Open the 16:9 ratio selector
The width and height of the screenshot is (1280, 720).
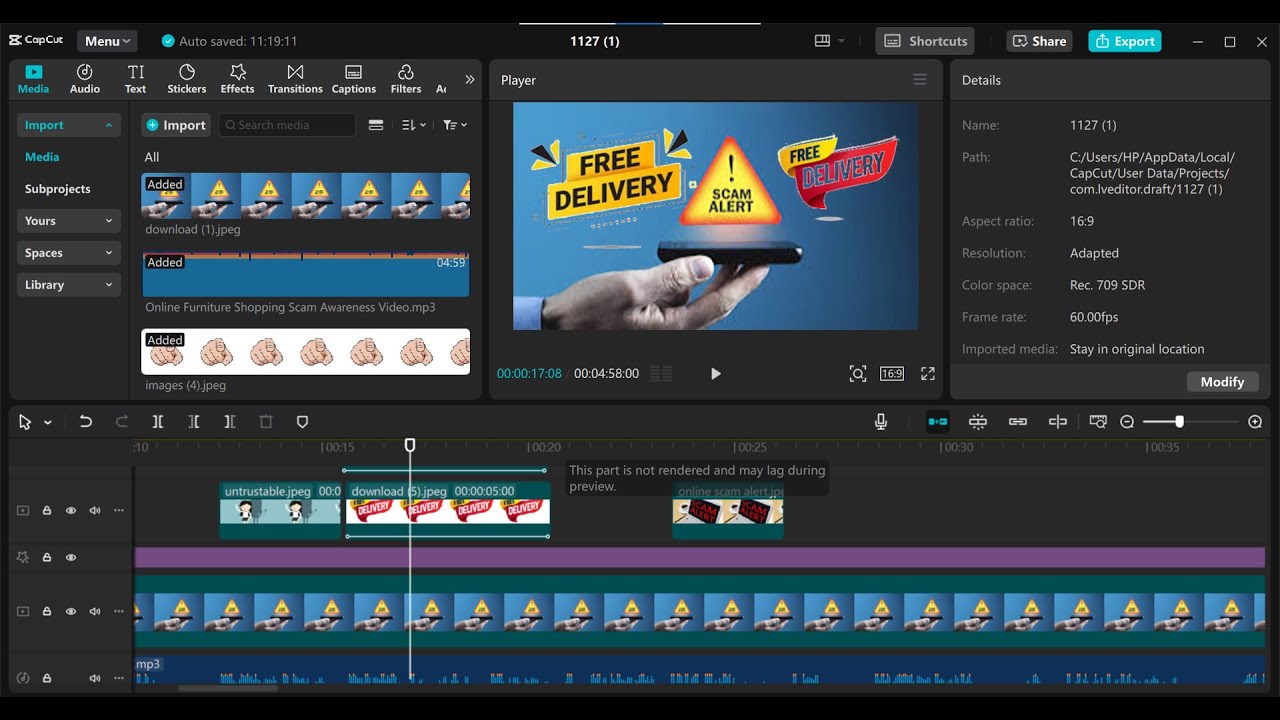click(x=891, y=373)
